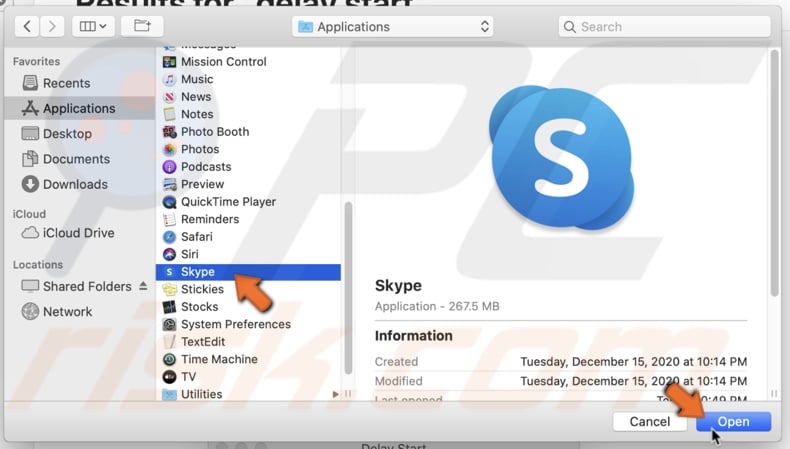The image size is (790, 449).
Task: Click the Notes app icon
Action: click(169, 114)
